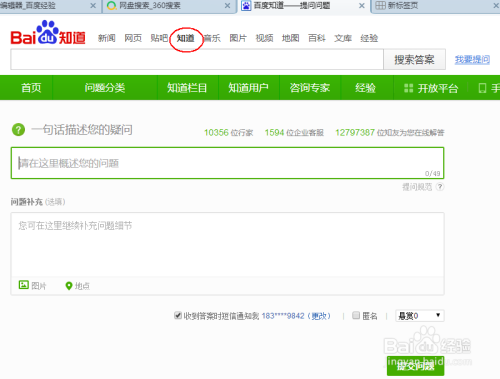Open the 网页 link in top nav
The image size is (500, 379).
133,38
